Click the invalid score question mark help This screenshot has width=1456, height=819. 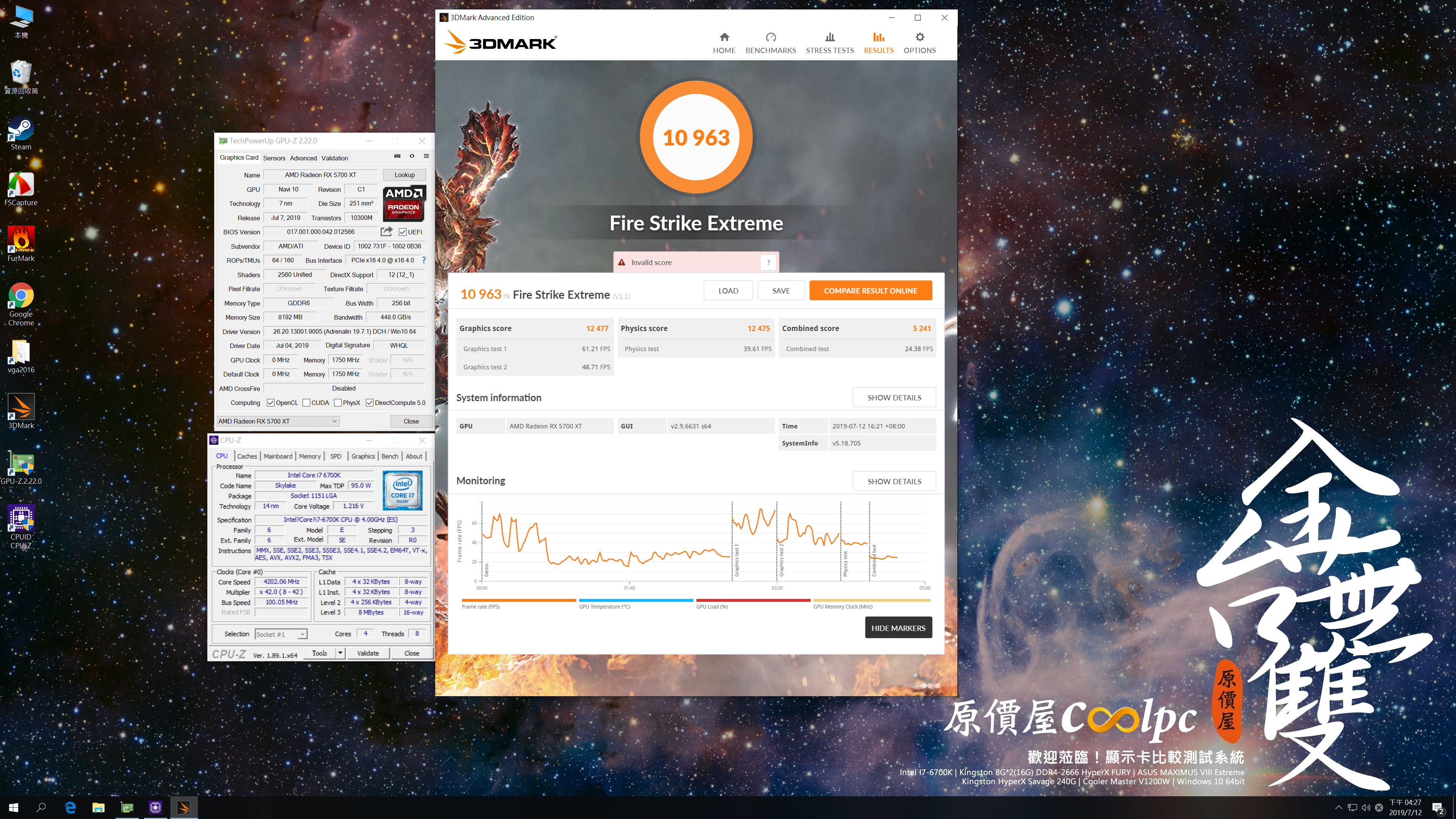tap(768, 262)
